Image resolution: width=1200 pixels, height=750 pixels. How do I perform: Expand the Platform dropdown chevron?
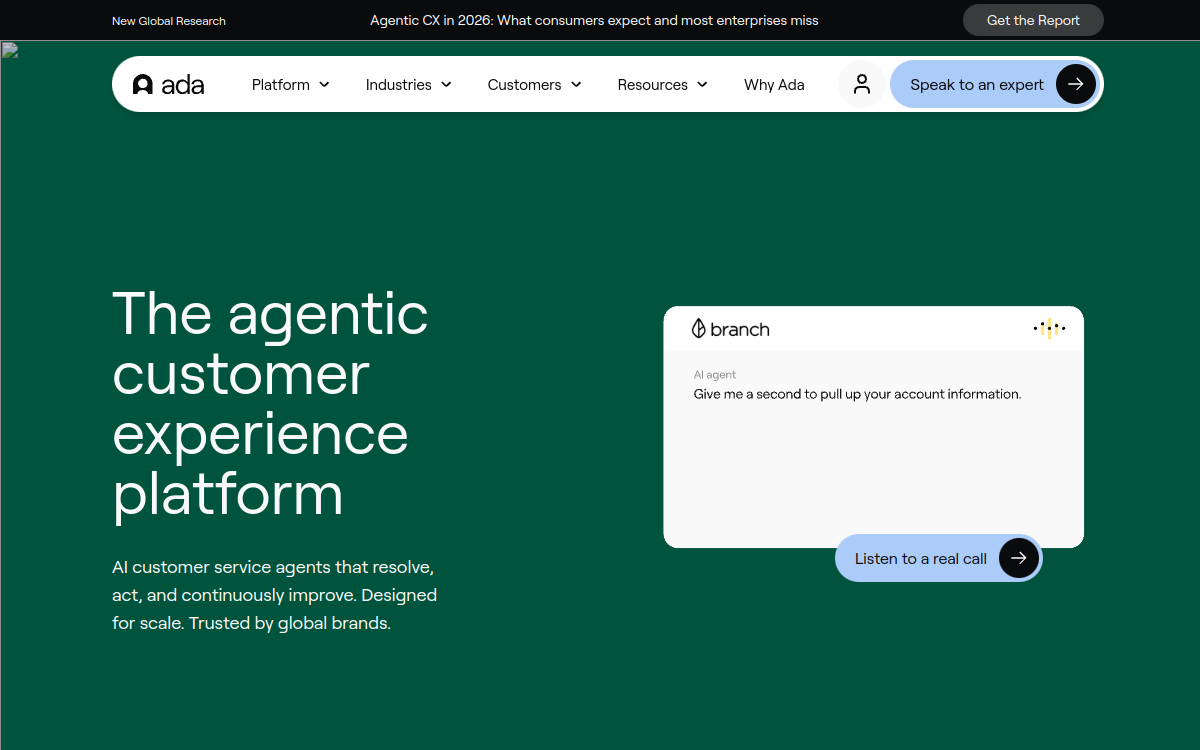point(324,85)
